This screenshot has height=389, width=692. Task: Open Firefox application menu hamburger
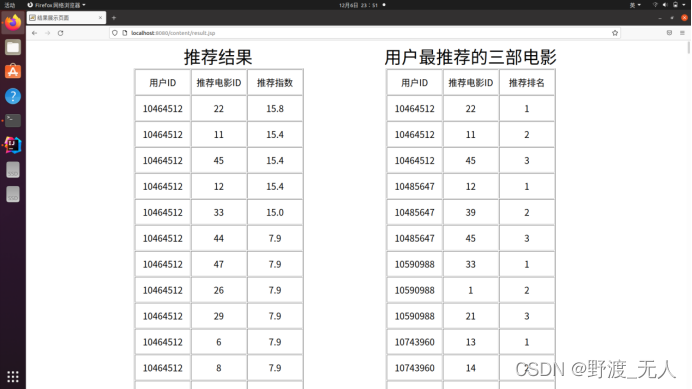click(682, 33)
